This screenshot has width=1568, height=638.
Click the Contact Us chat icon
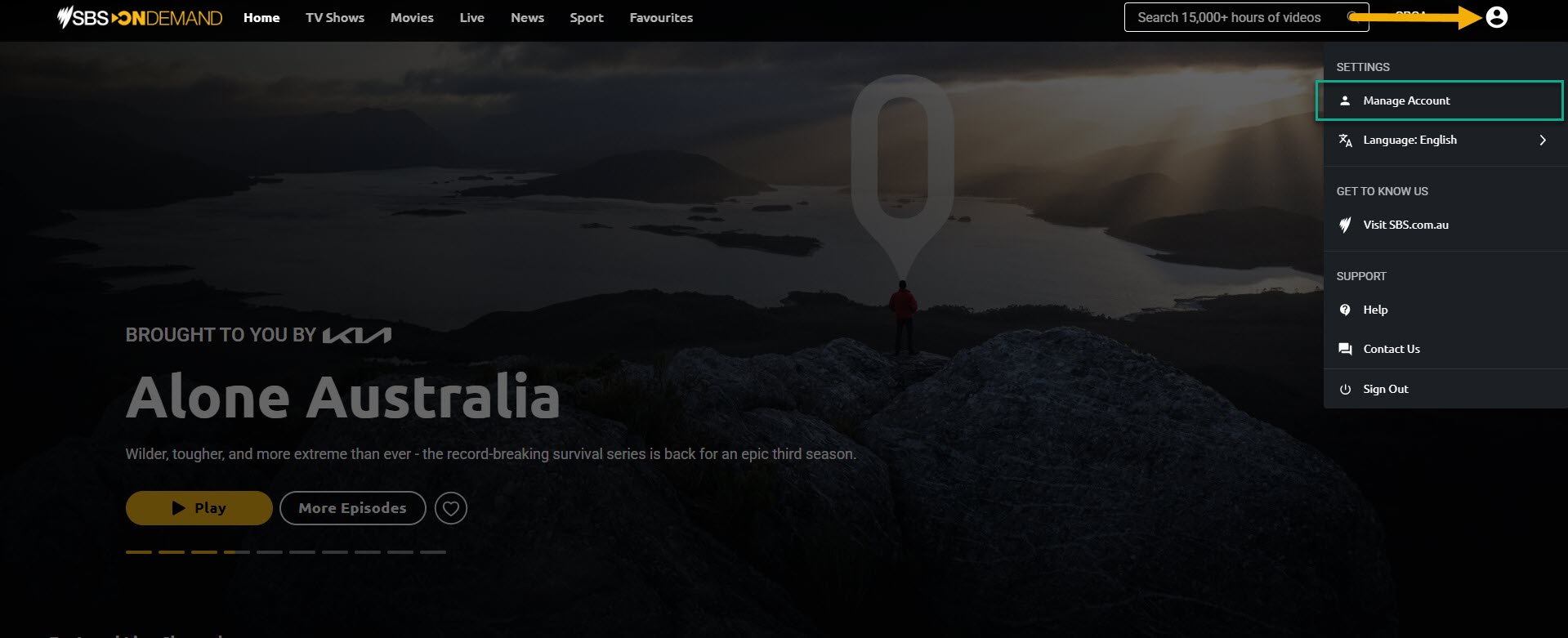(x=1345, y=349)
